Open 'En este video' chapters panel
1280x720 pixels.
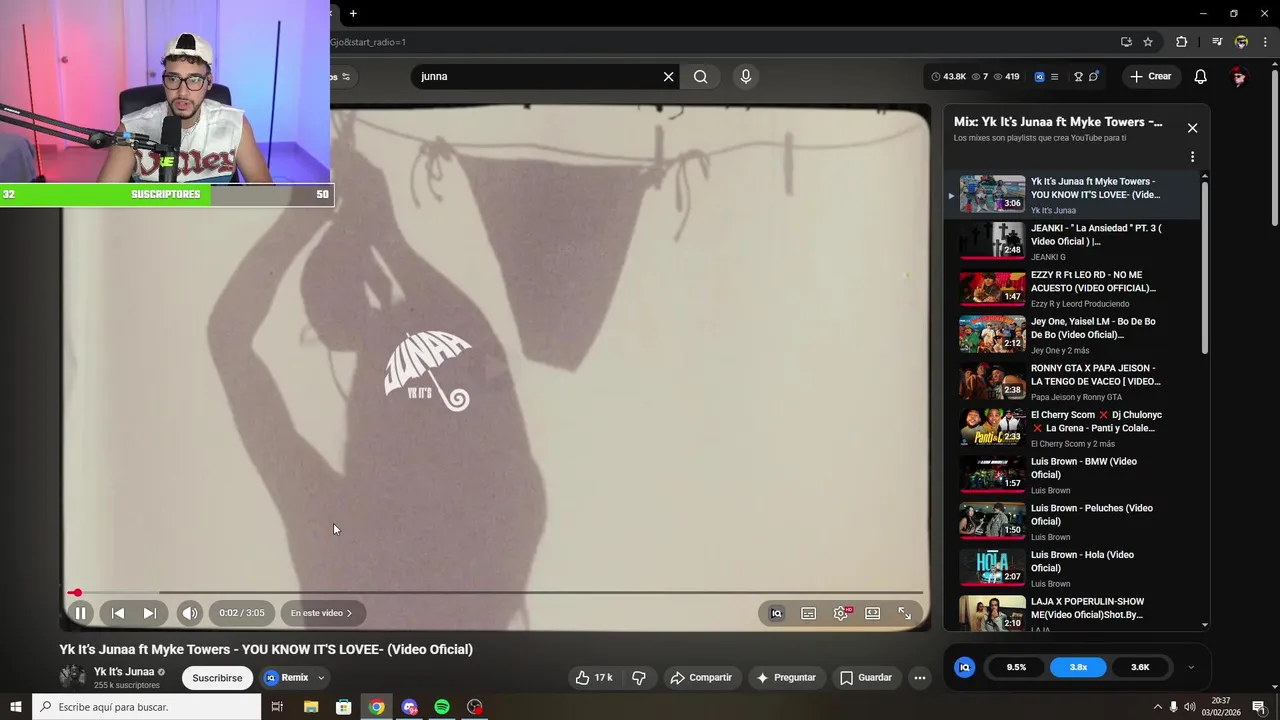click(x=321, y=613)
